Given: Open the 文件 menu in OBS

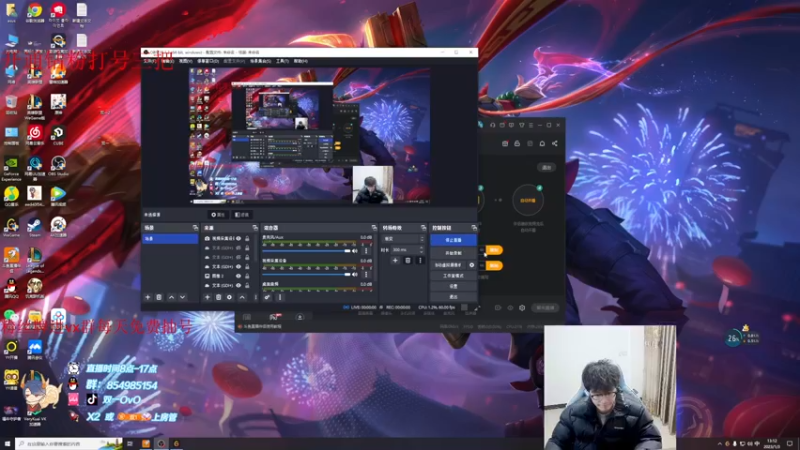Looking at the screenshot, I should click(149, 61).
